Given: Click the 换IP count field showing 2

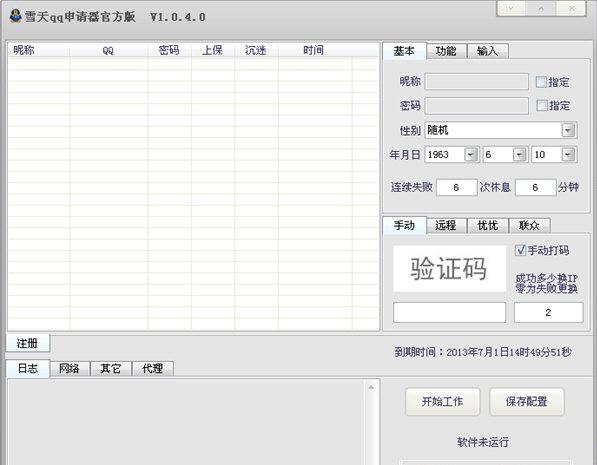Looking at the screenshot, I should [x=548, y=313].
